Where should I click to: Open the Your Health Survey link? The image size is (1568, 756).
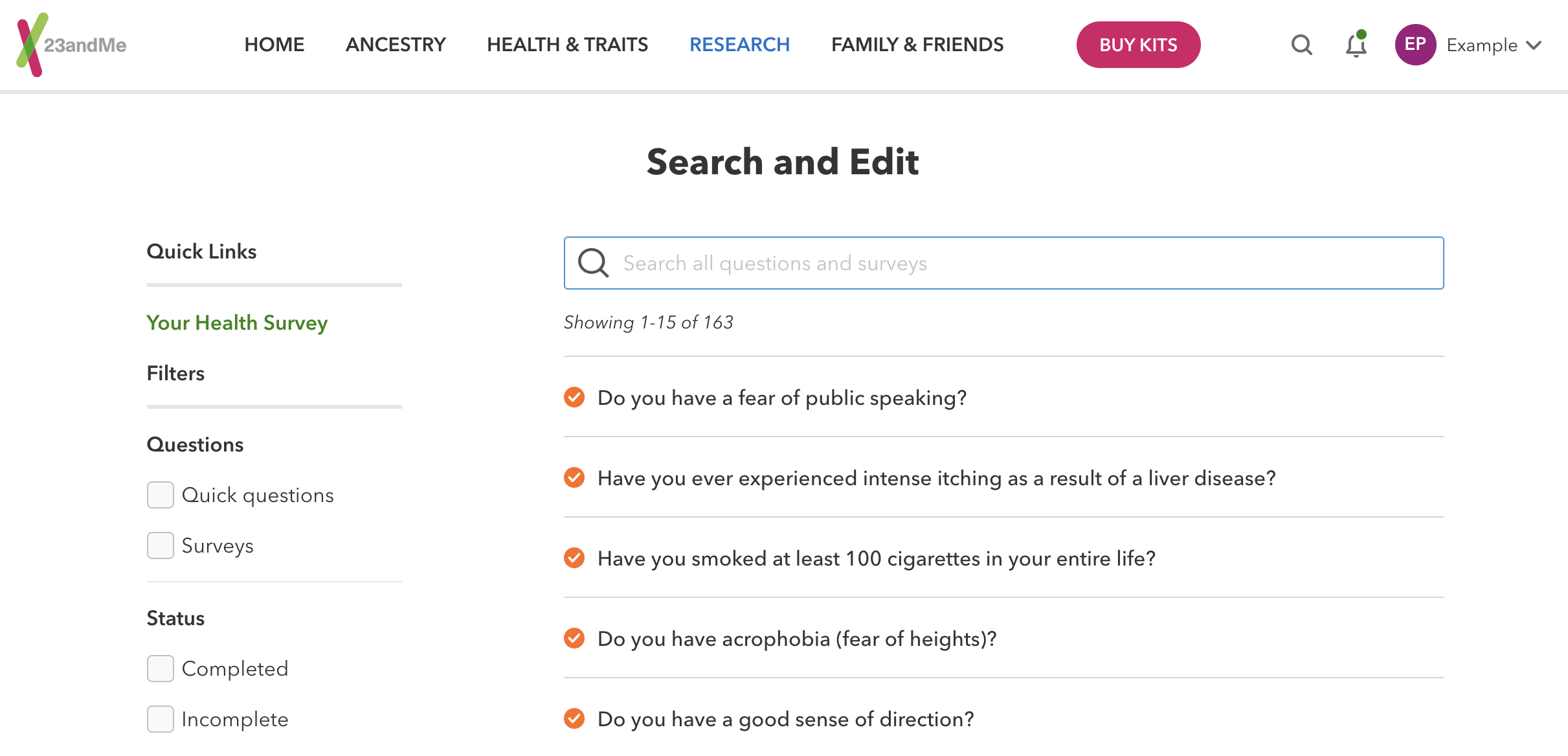(237, 323)
